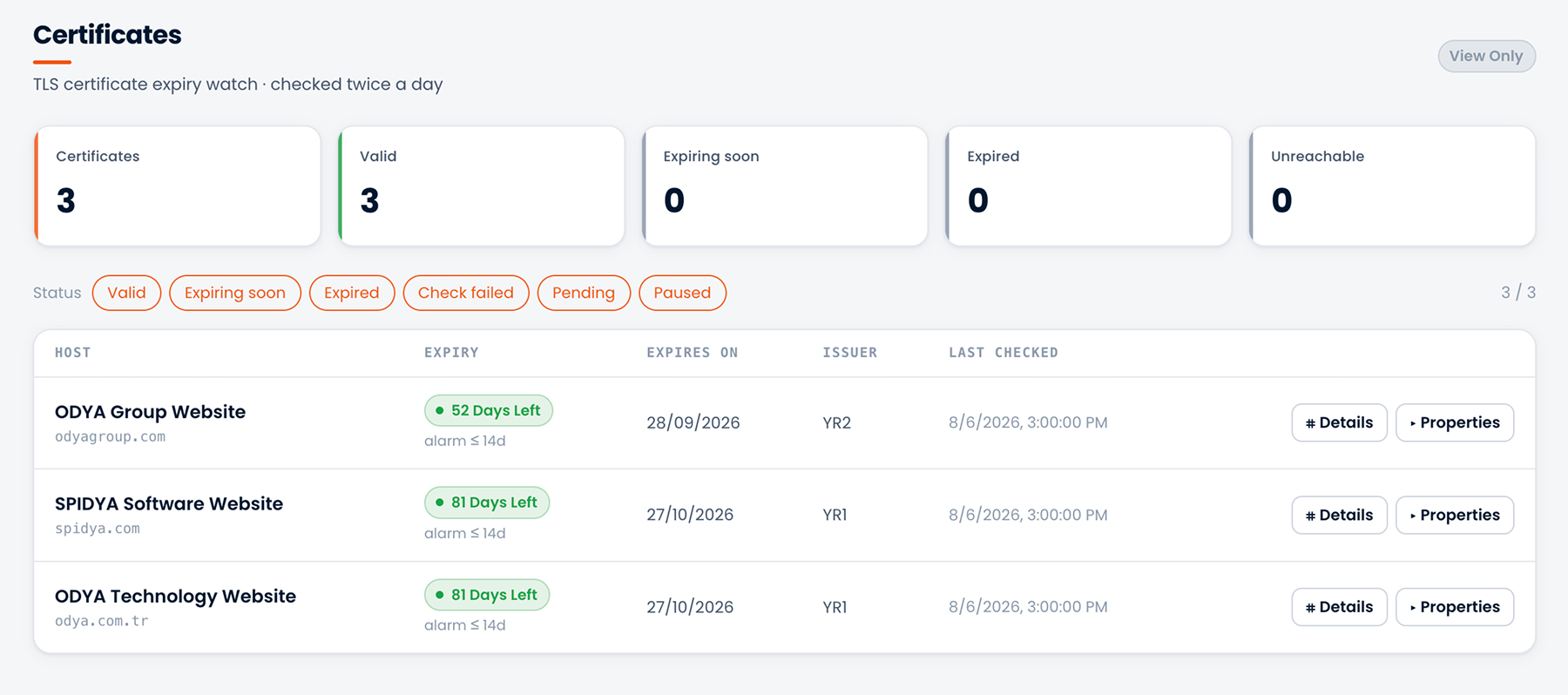The image size is (1568, 695).
Task: Toggle the Paused status filter chip
Action: pyautogui.click(x=682, y=293)
